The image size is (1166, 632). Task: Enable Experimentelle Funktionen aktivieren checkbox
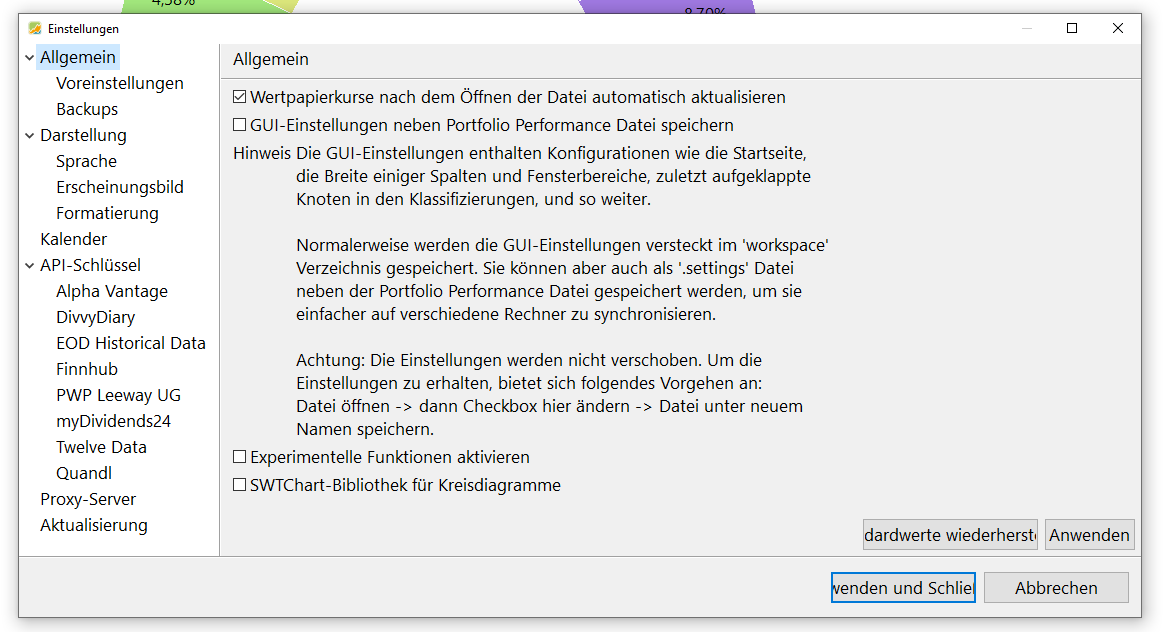[239, 457]
